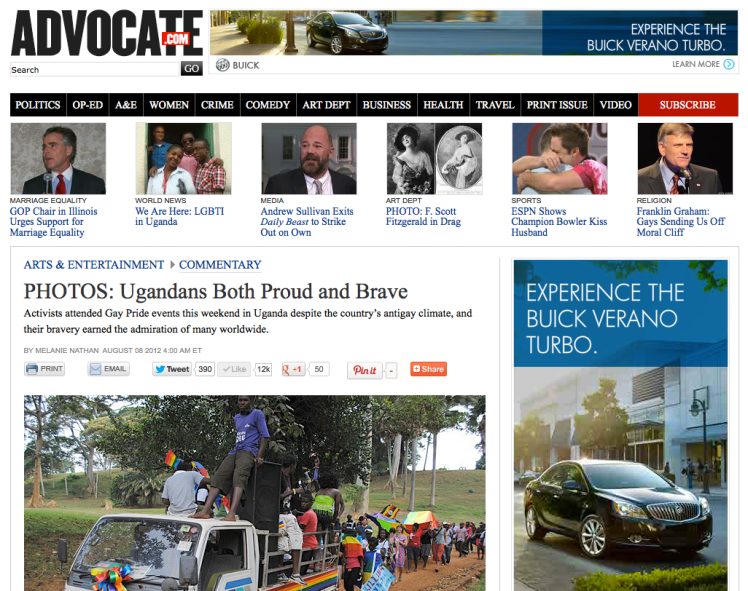Viewport: 748px width, 591px height.
Task: Click the Advocate.com logo
Action: pos(107,33)
